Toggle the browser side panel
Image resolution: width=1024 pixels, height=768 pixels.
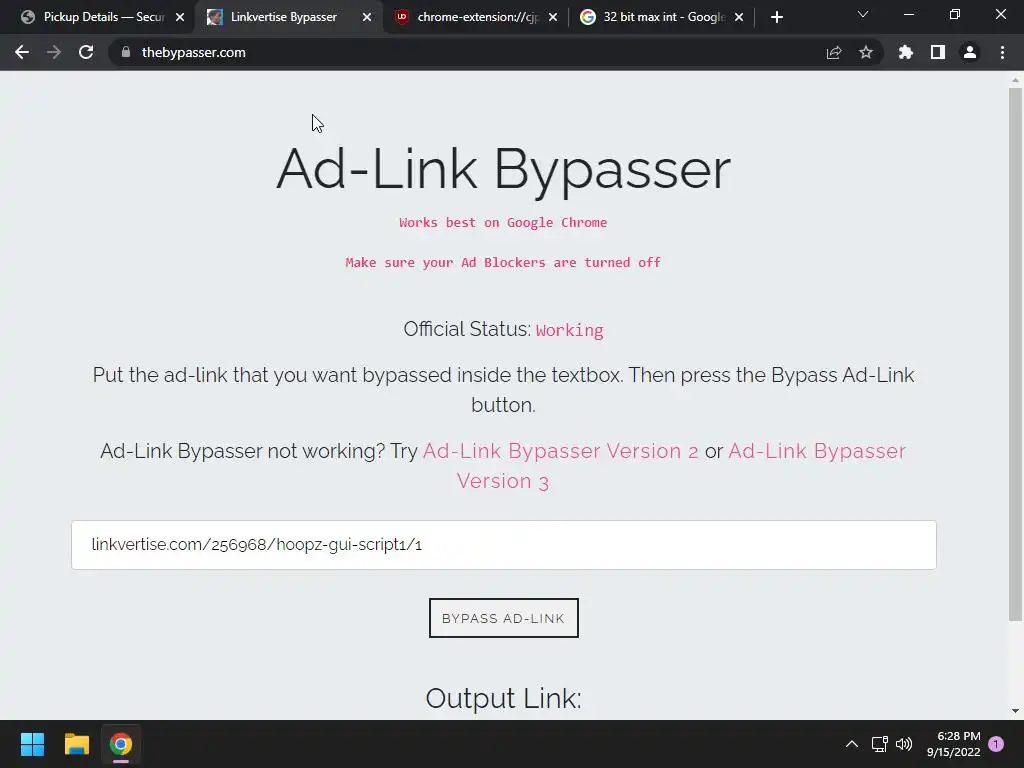tap(938, 52)
